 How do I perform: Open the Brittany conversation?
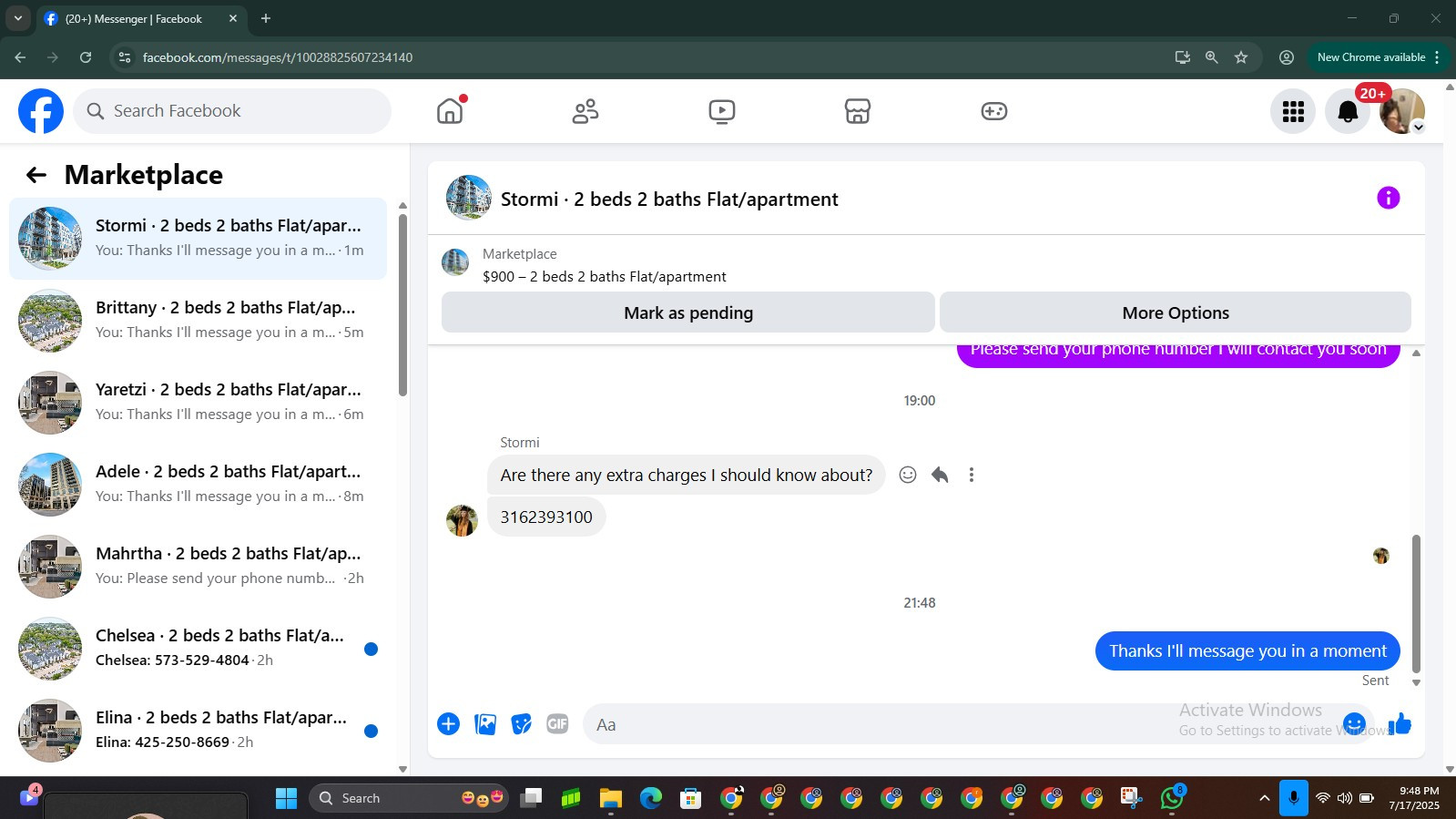(198, 321)
